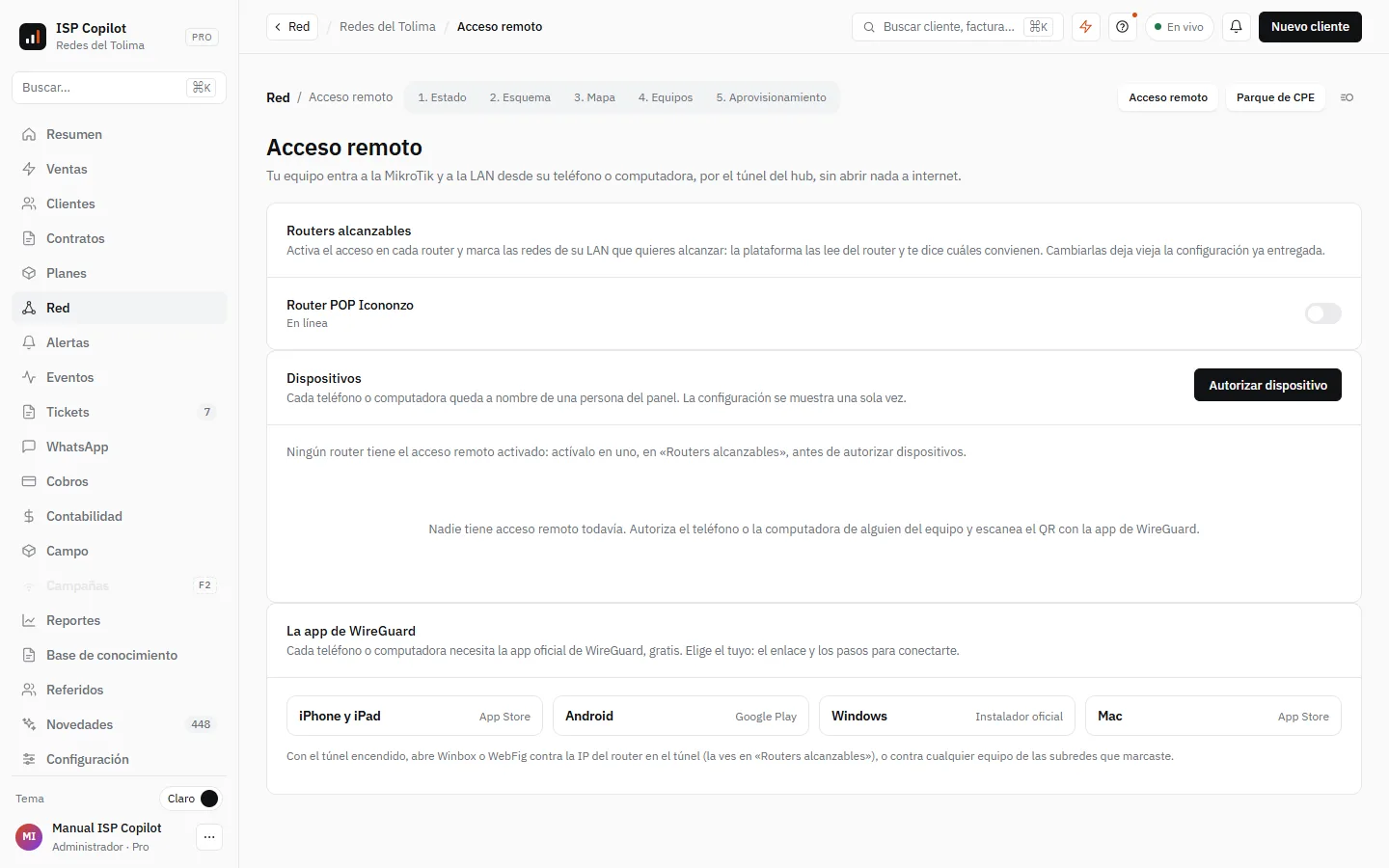Open Novedades with 448 badge
1389x868 pixels.
[120, 724]
